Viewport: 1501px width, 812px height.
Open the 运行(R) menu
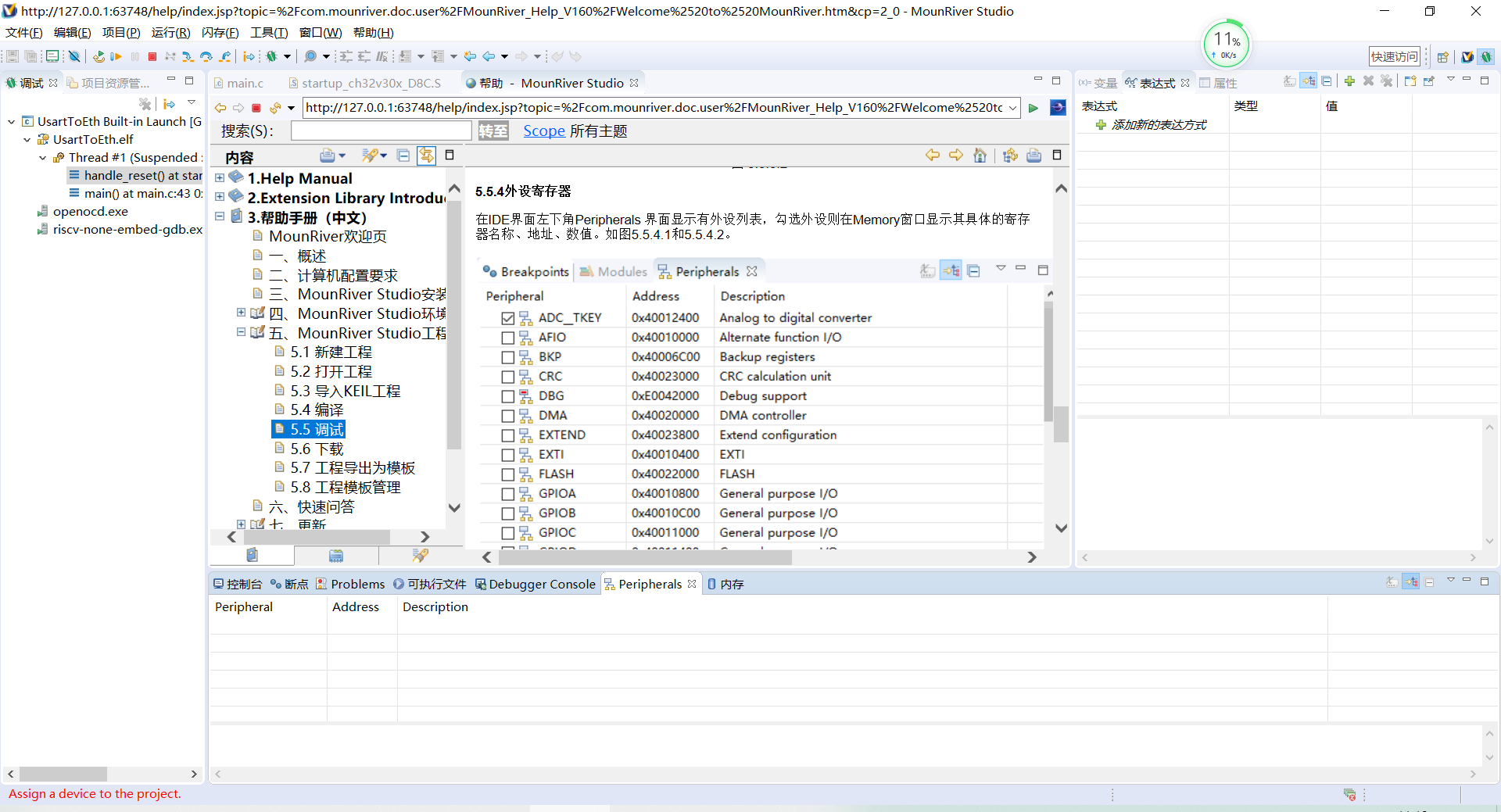[170, 33]
